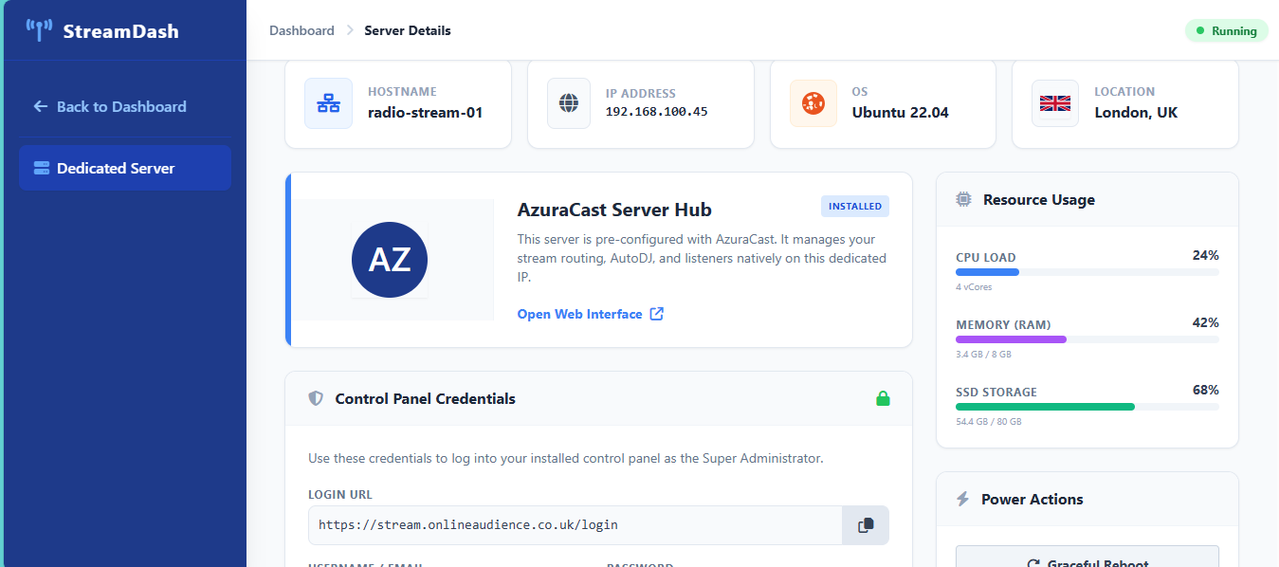Click the green padlock icon
1279x567 pixels.
[883, 398]
